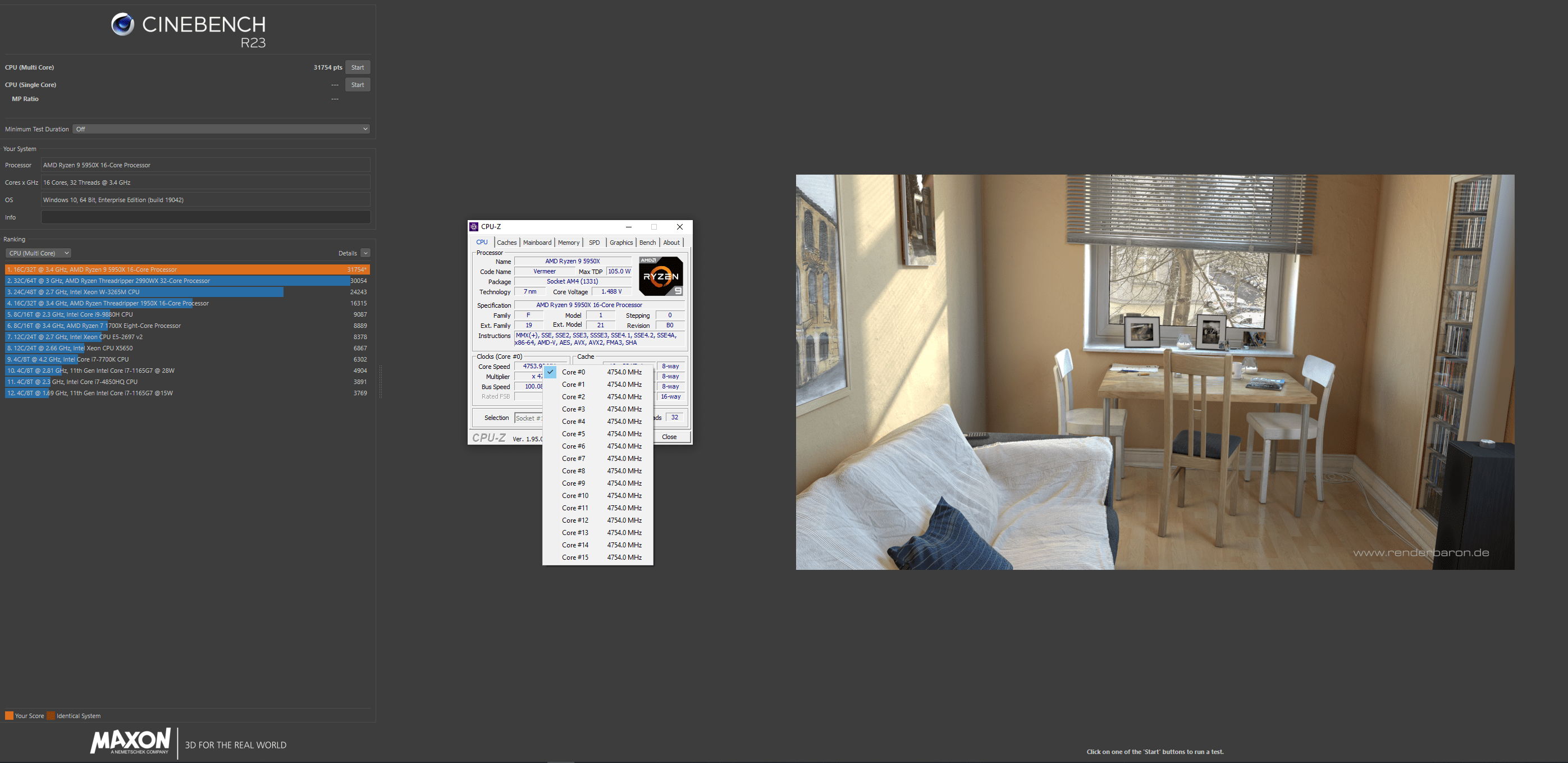Click the 31754 pts multi core score
Image resolution: width=1568 pixels, height=763 pixels.
click(327, 67)
